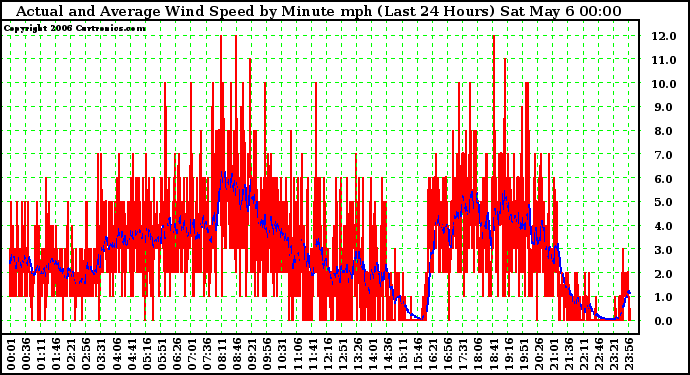
Task: Click the 17:31 time label
Action: pyautogui.click(x=463, y=354)
